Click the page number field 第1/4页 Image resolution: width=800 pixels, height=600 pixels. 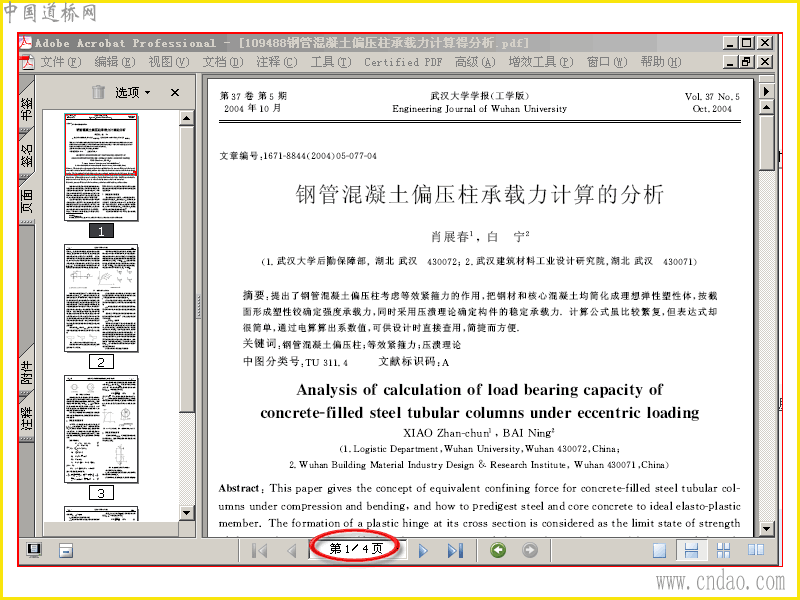(x=356, y=548)
